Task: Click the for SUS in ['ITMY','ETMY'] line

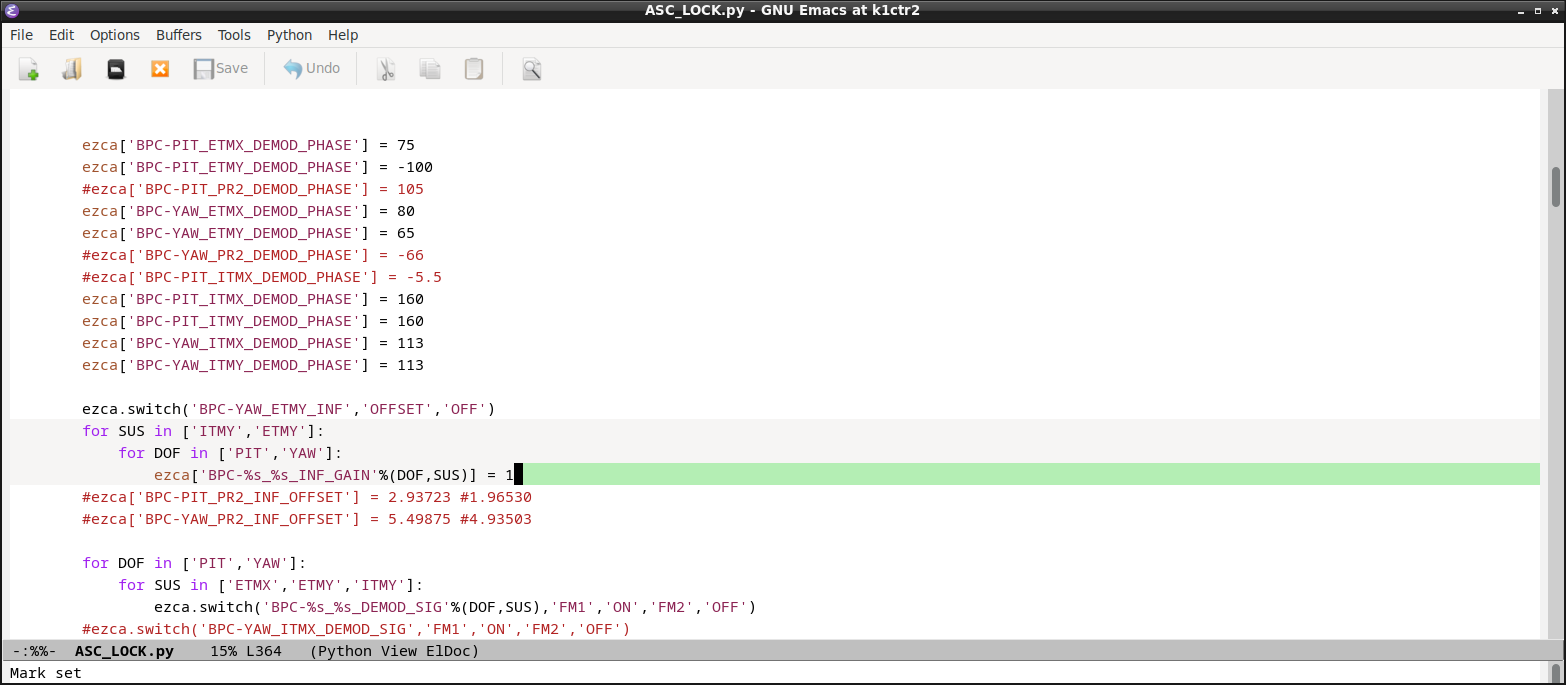Action: tap(203, 431)
